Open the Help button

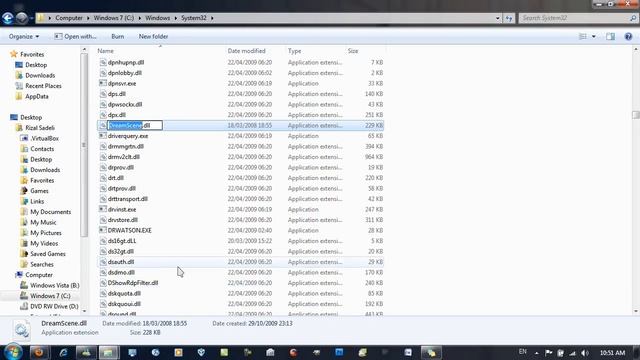[x=628, y=36]
